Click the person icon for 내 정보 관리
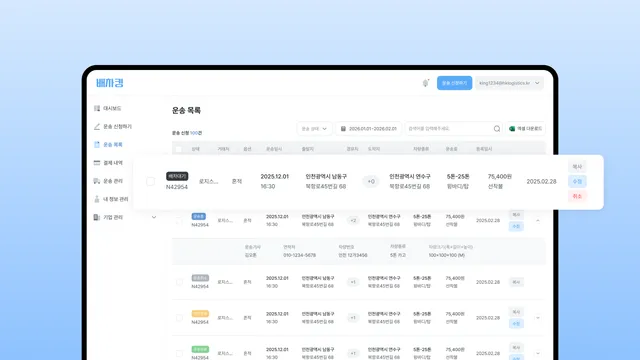The image size is (640, 360). point(97,199)
